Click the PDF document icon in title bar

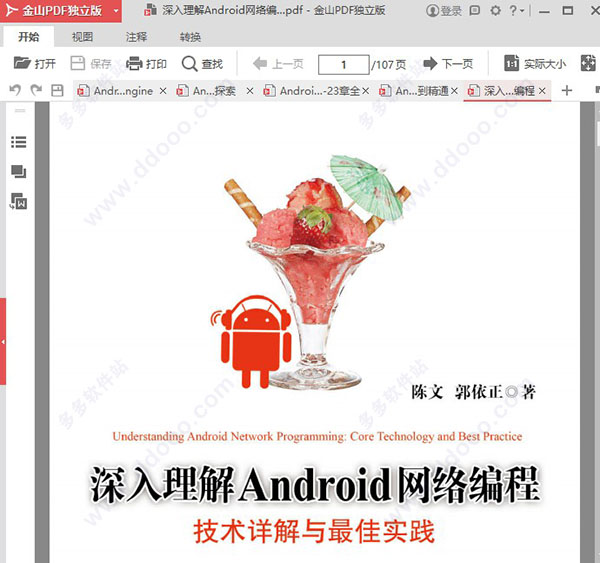coord(150,10)
